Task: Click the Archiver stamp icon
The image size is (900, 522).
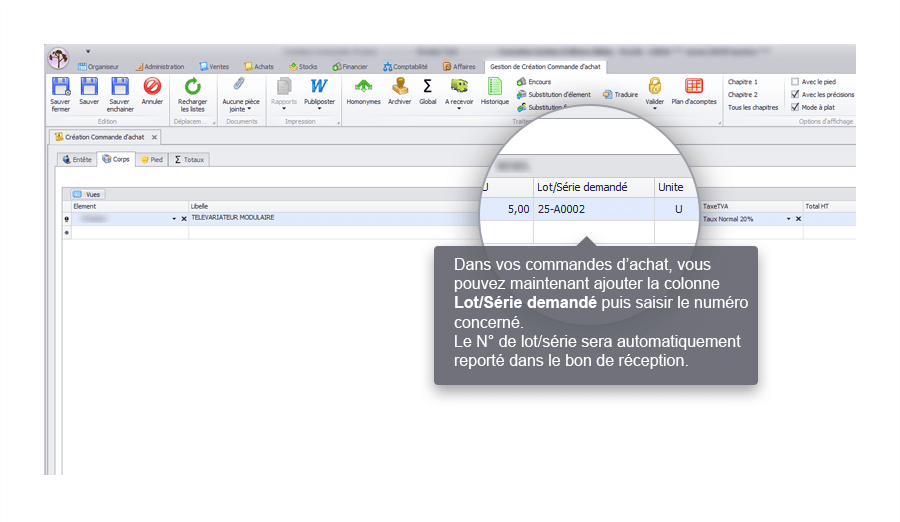Action: 400,87
